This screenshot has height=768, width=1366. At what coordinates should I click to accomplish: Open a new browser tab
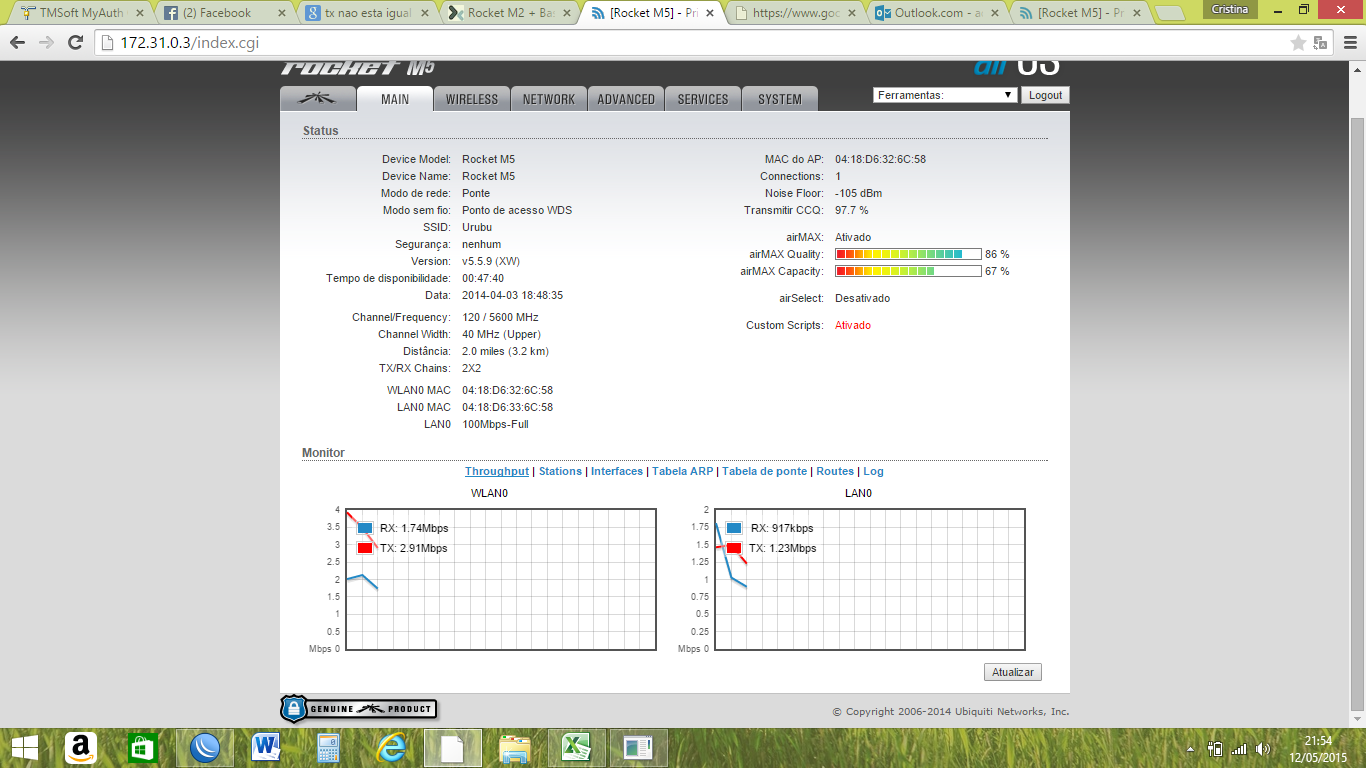click(1168, 14)
